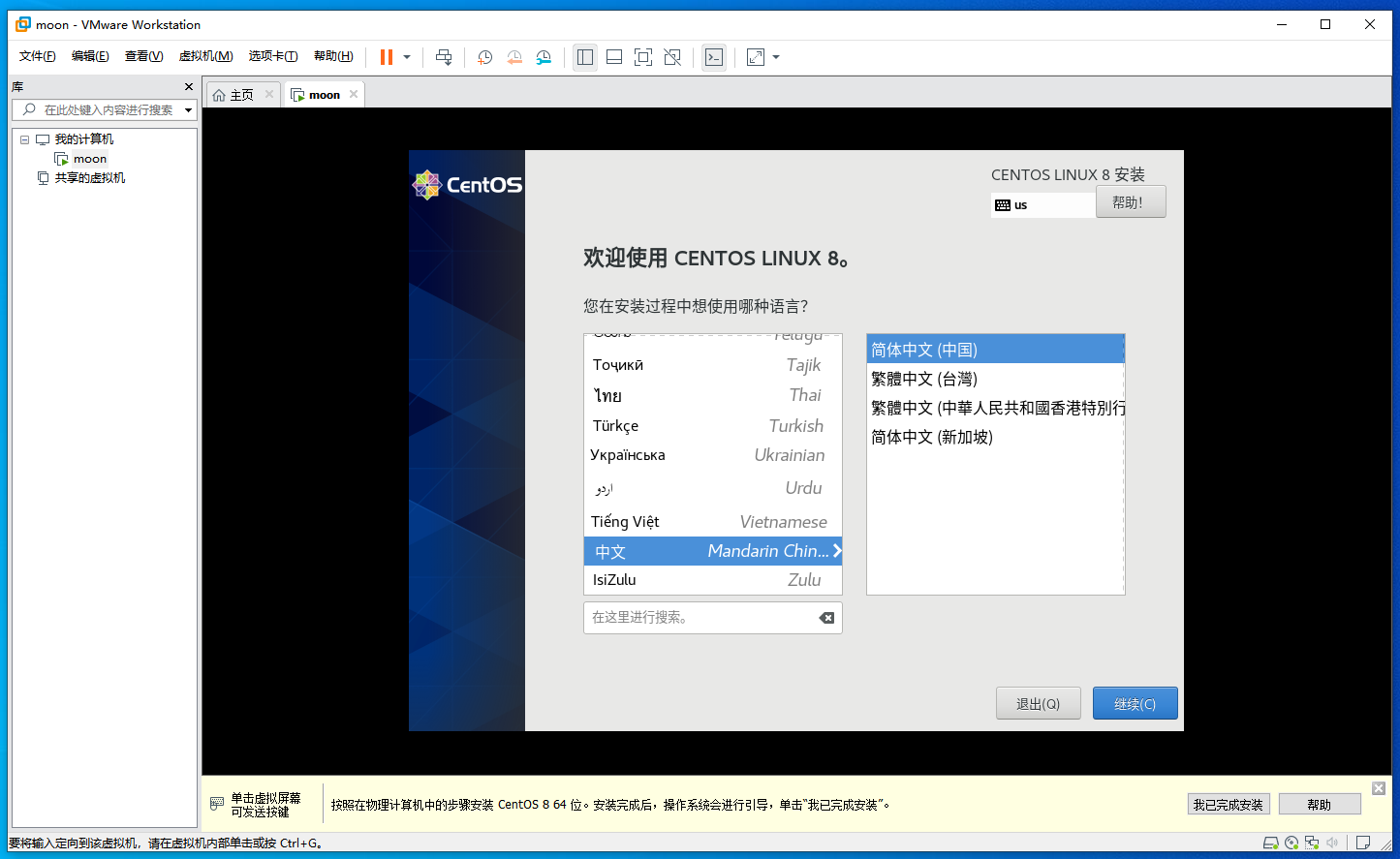1400x859 pixels.
Task: Click the 我已完成安装 button
Action: point(1228,805)
